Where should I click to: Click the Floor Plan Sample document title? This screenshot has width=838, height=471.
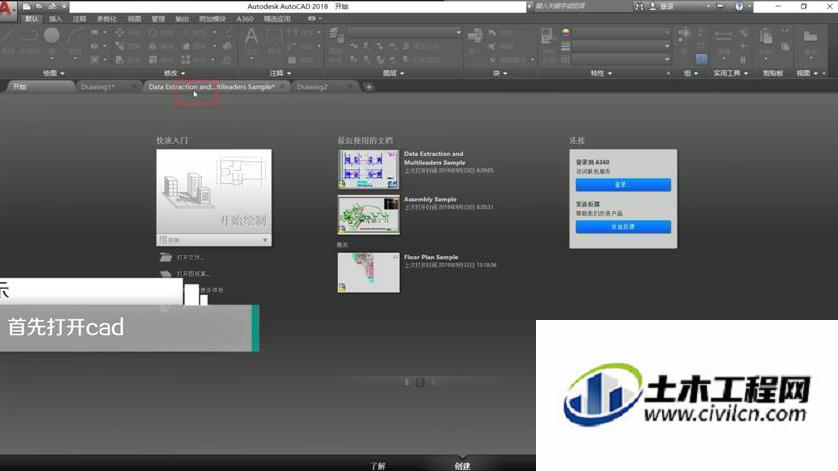431,257
